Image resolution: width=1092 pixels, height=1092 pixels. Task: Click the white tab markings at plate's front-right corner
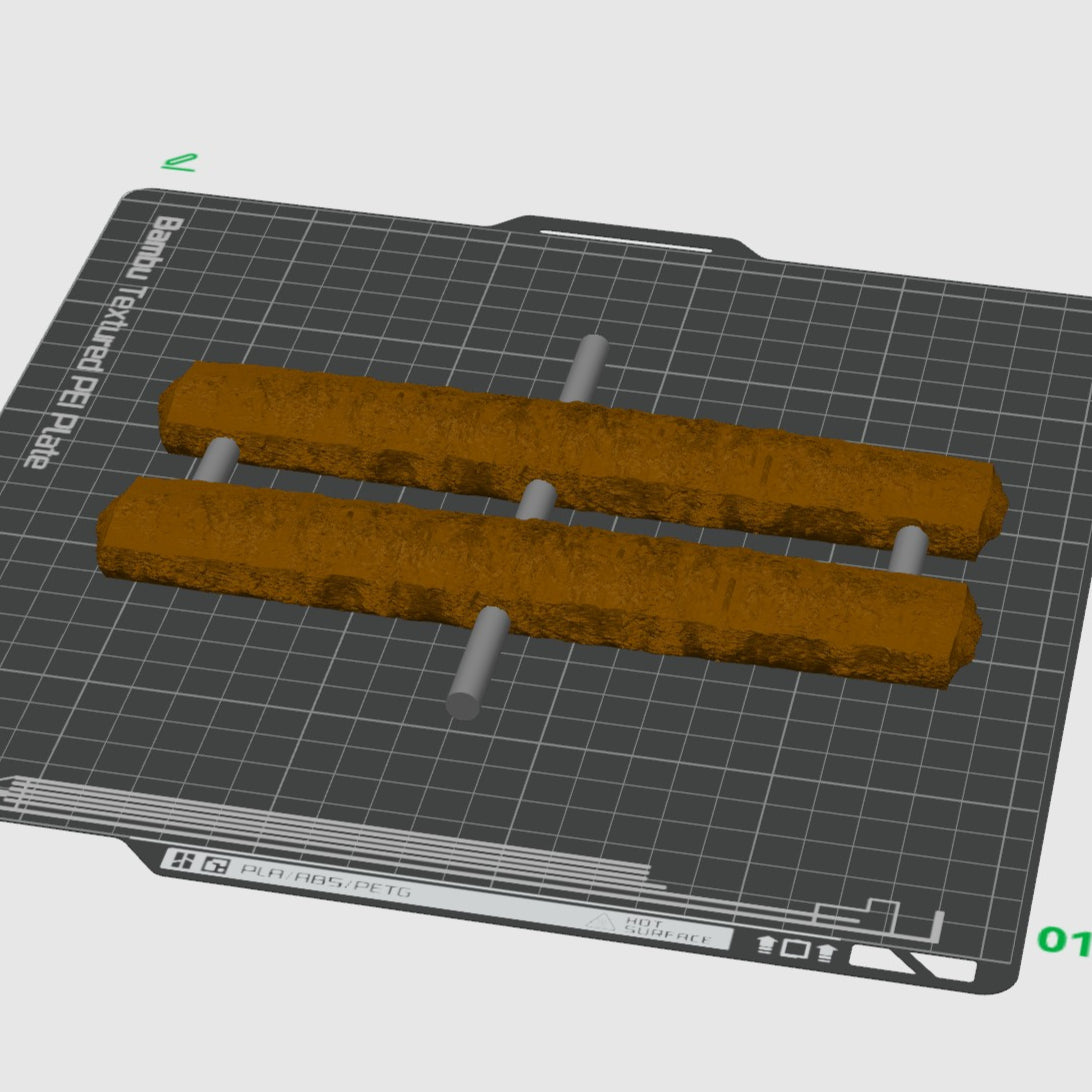913,962
